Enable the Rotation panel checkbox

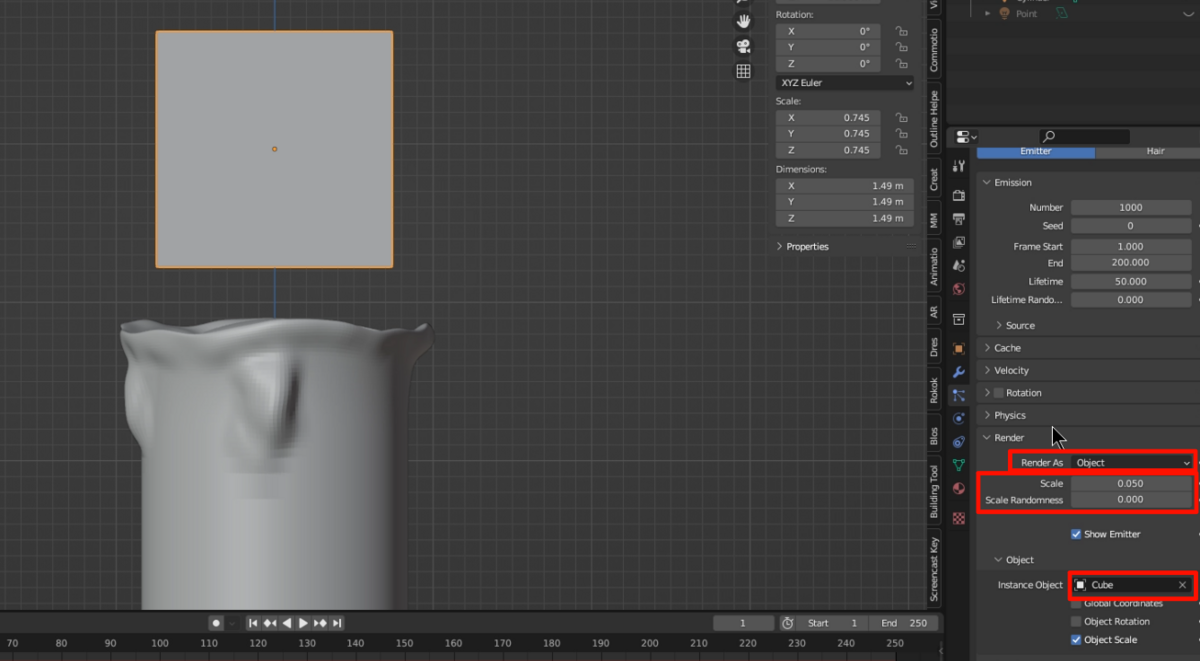pos(998,393)
